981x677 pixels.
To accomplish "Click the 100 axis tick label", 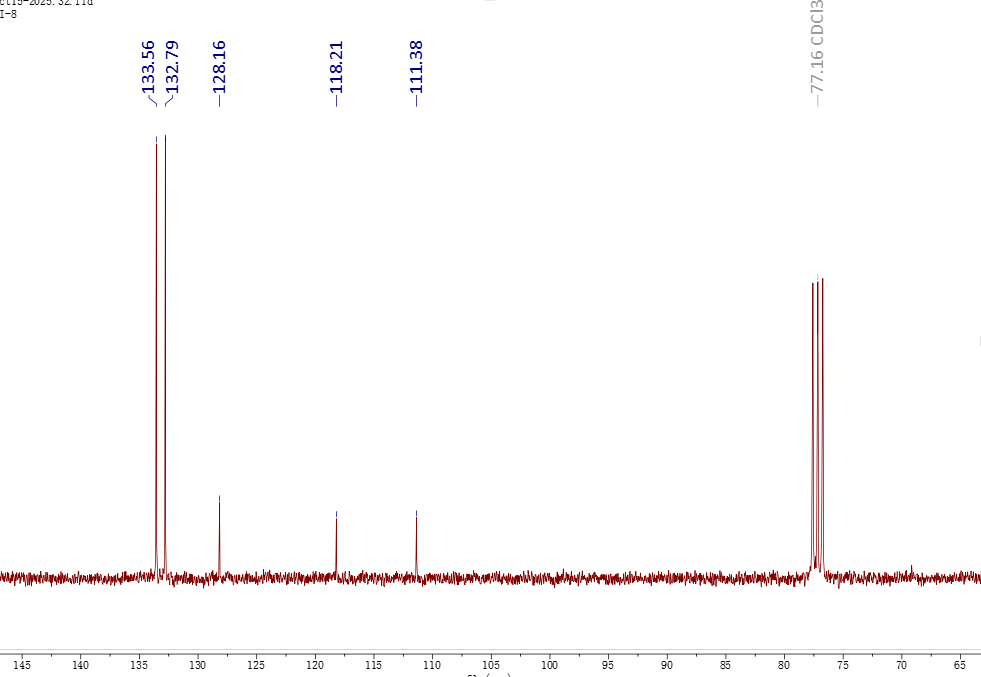I will coord(549,664).
